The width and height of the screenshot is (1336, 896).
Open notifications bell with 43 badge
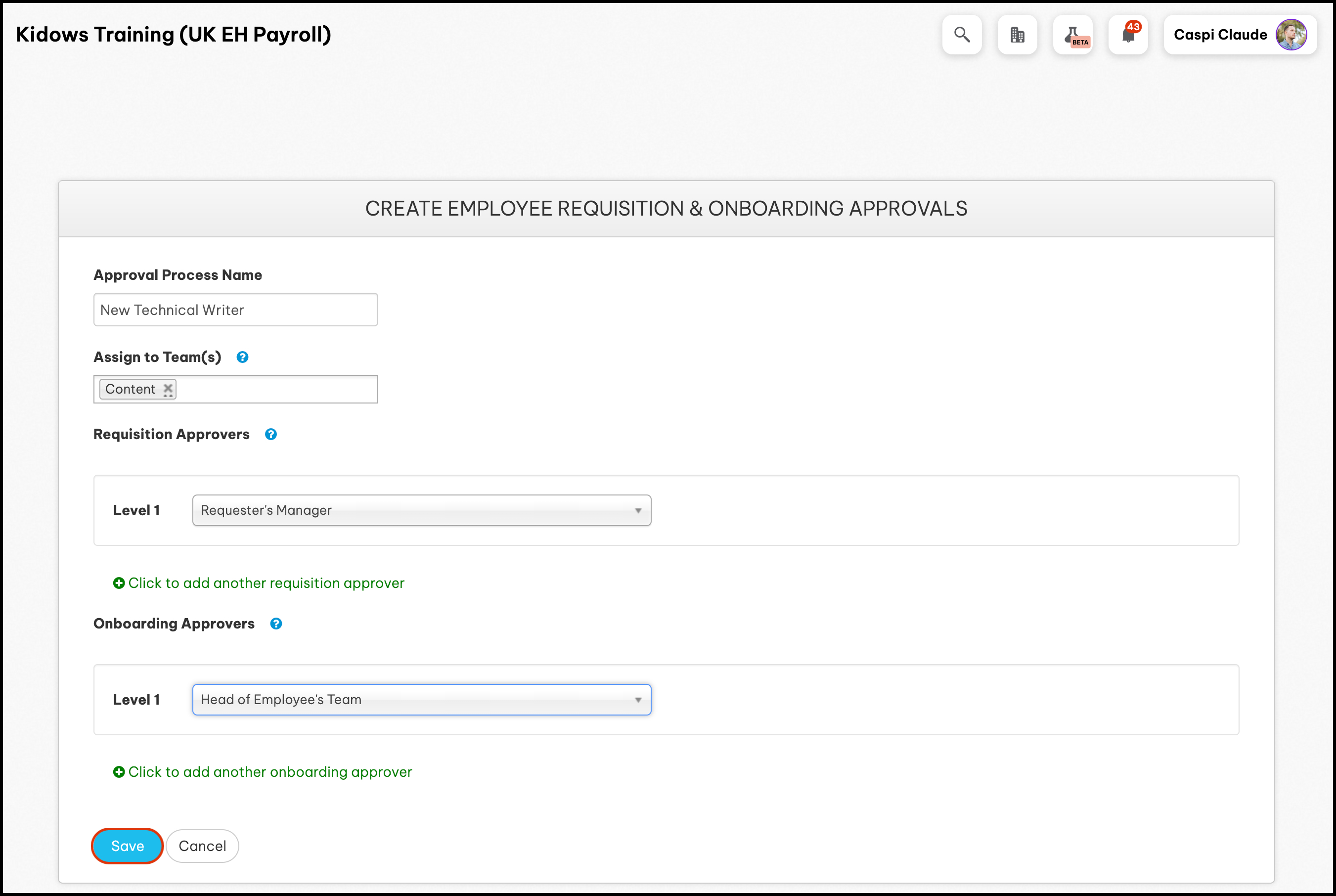click(x=1128, y=35)
